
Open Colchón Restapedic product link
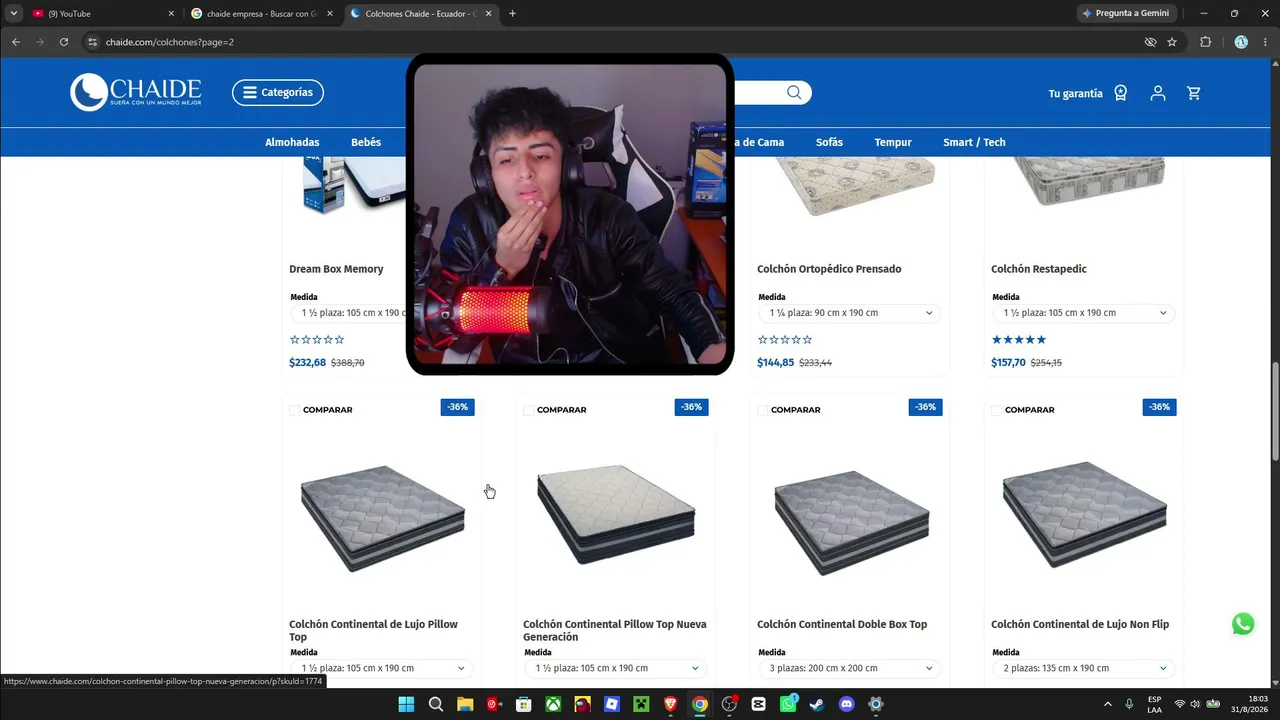[x=1039, y=269]
